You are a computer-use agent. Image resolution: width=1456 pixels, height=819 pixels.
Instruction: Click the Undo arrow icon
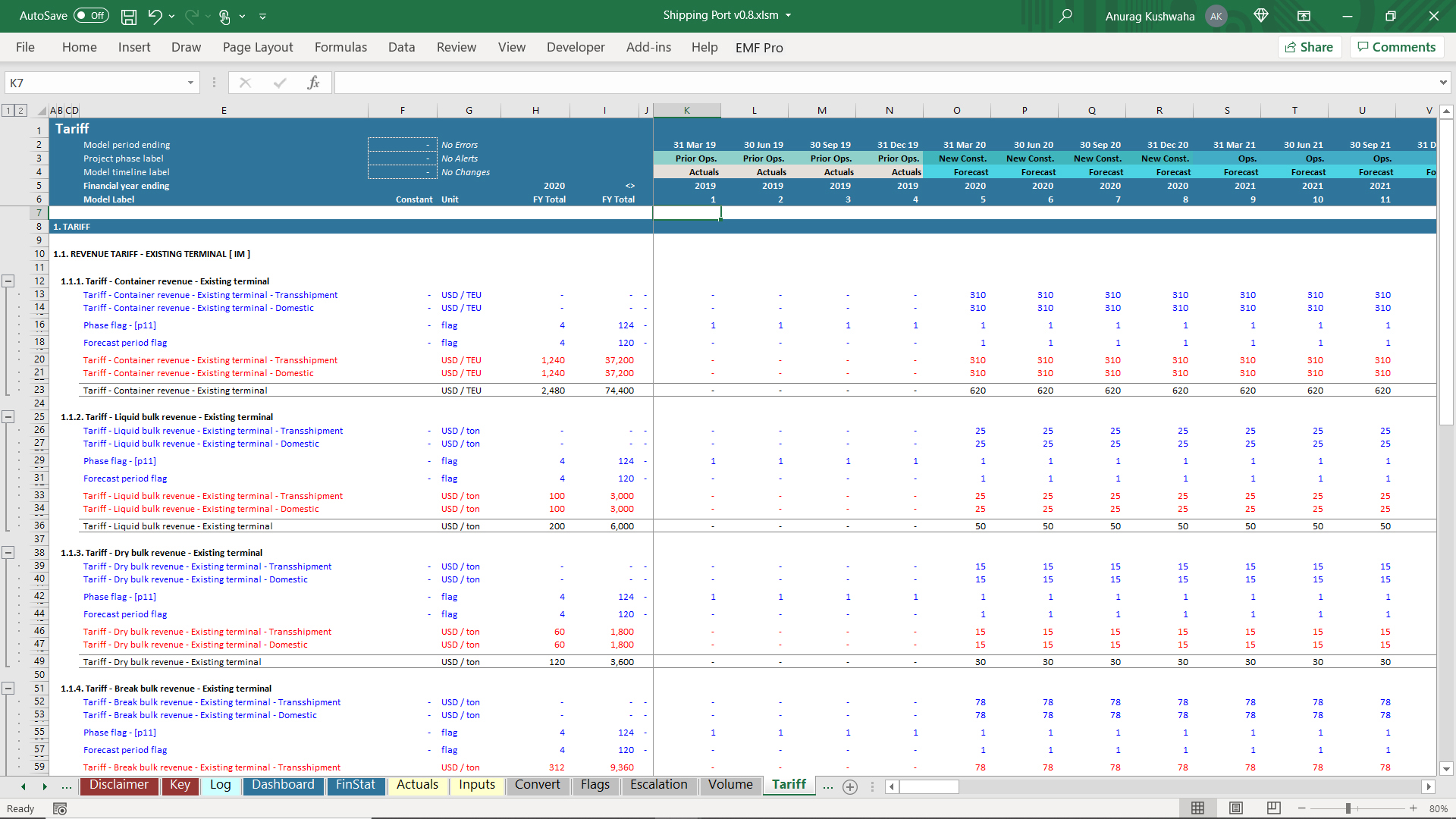click(155, 16)
